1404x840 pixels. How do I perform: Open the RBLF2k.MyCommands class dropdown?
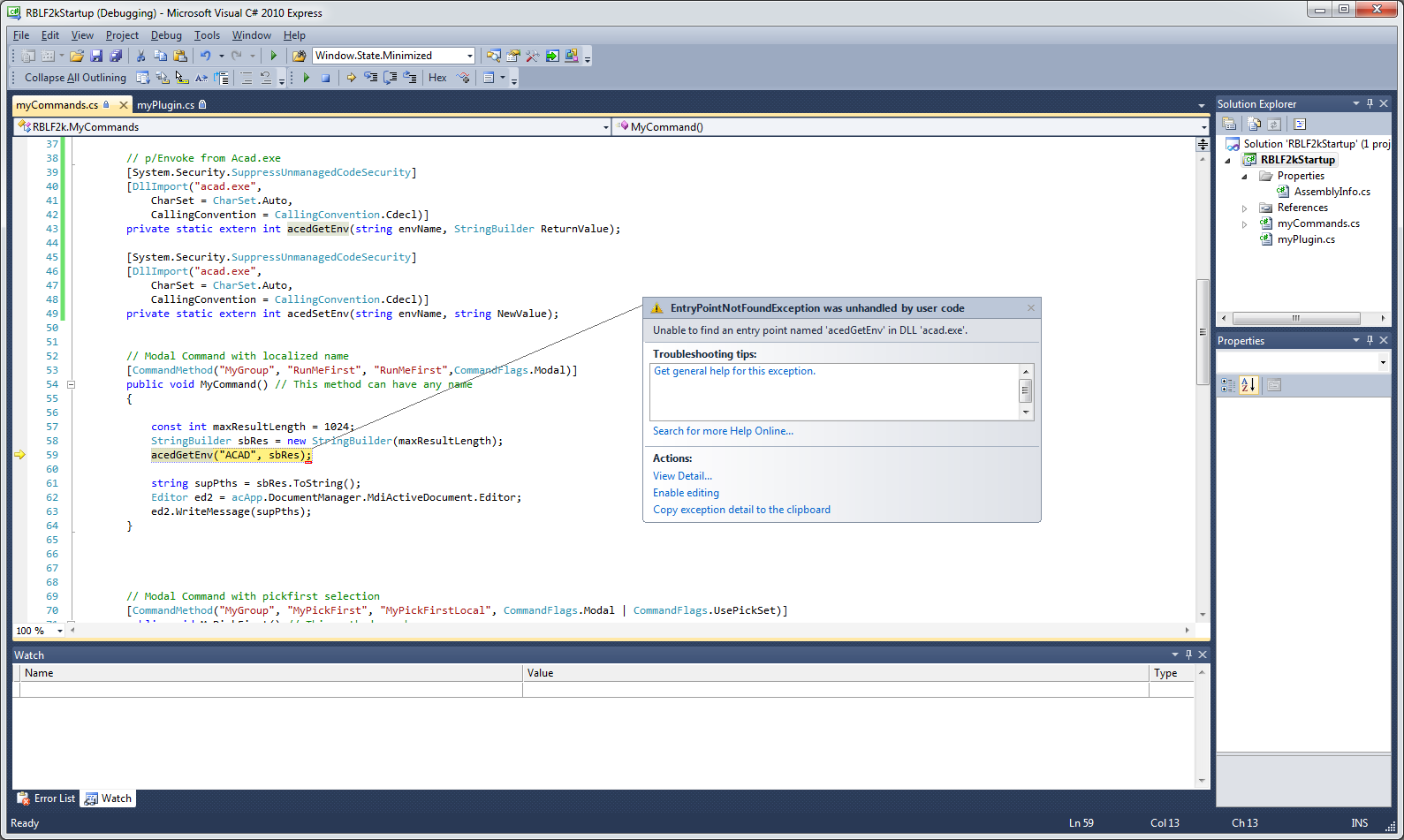[605, 127]
